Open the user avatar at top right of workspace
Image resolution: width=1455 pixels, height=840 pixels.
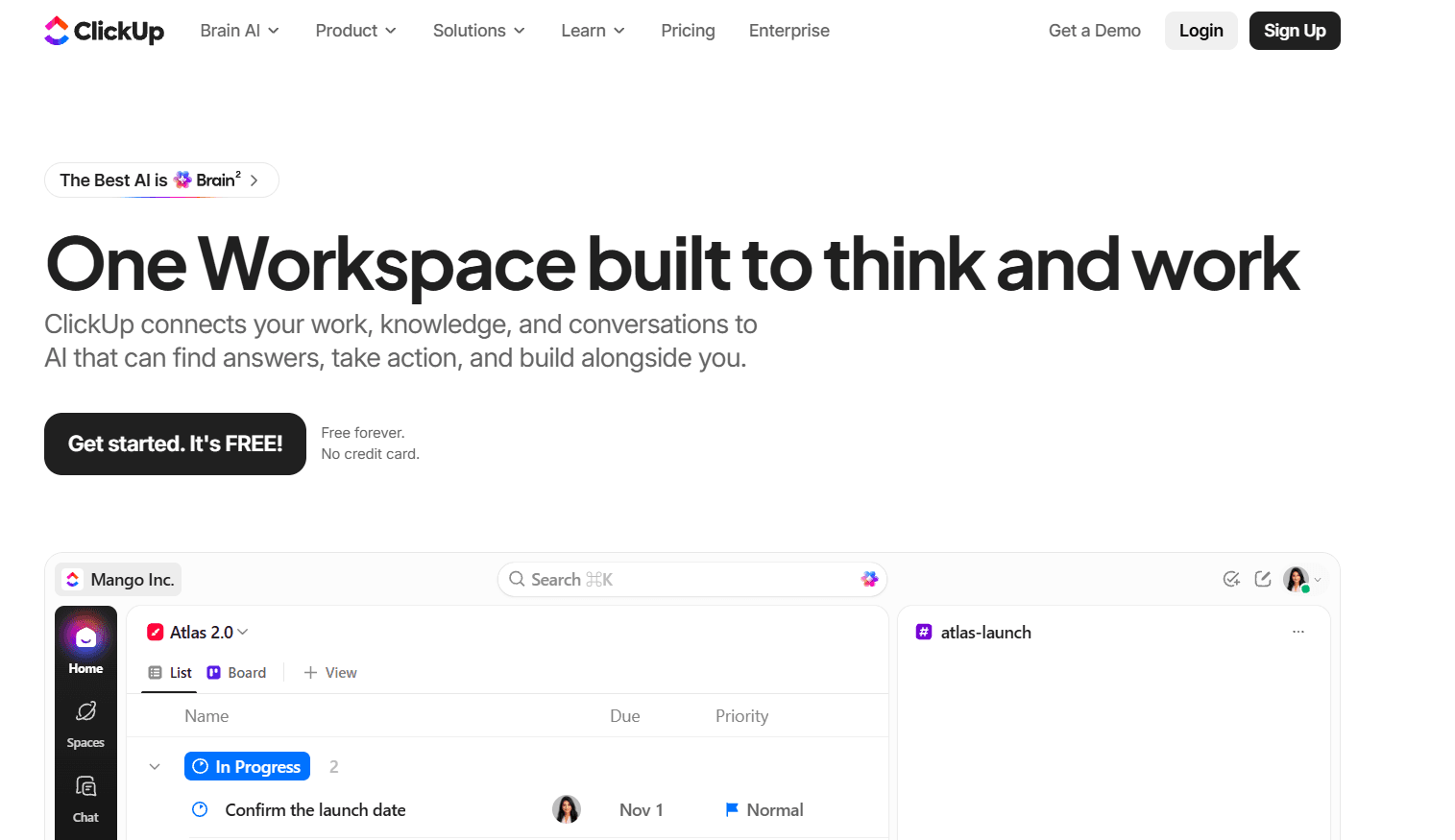tap(1296, 579)
